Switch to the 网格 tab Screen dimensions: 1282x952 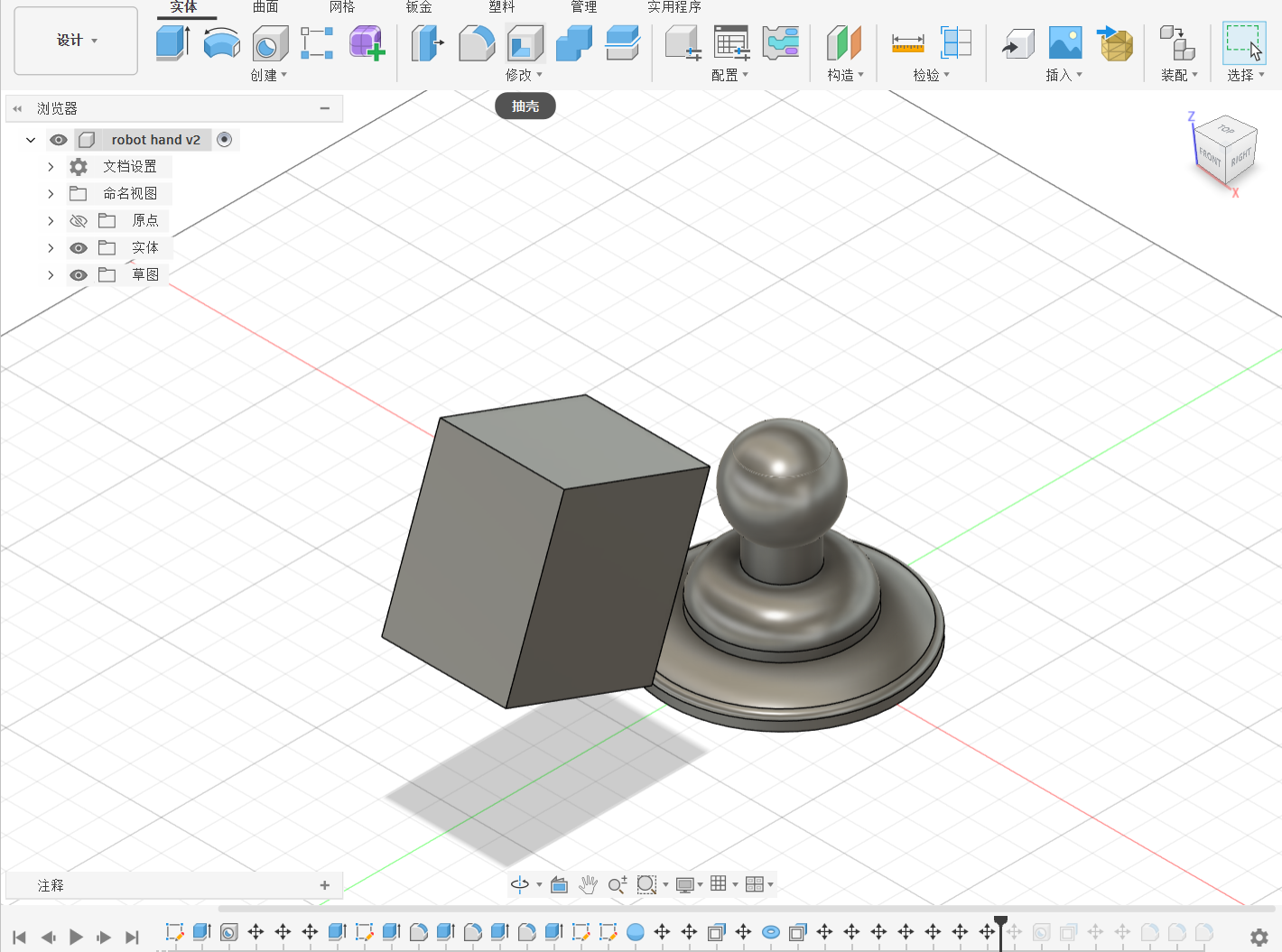(x=342, y=7)
